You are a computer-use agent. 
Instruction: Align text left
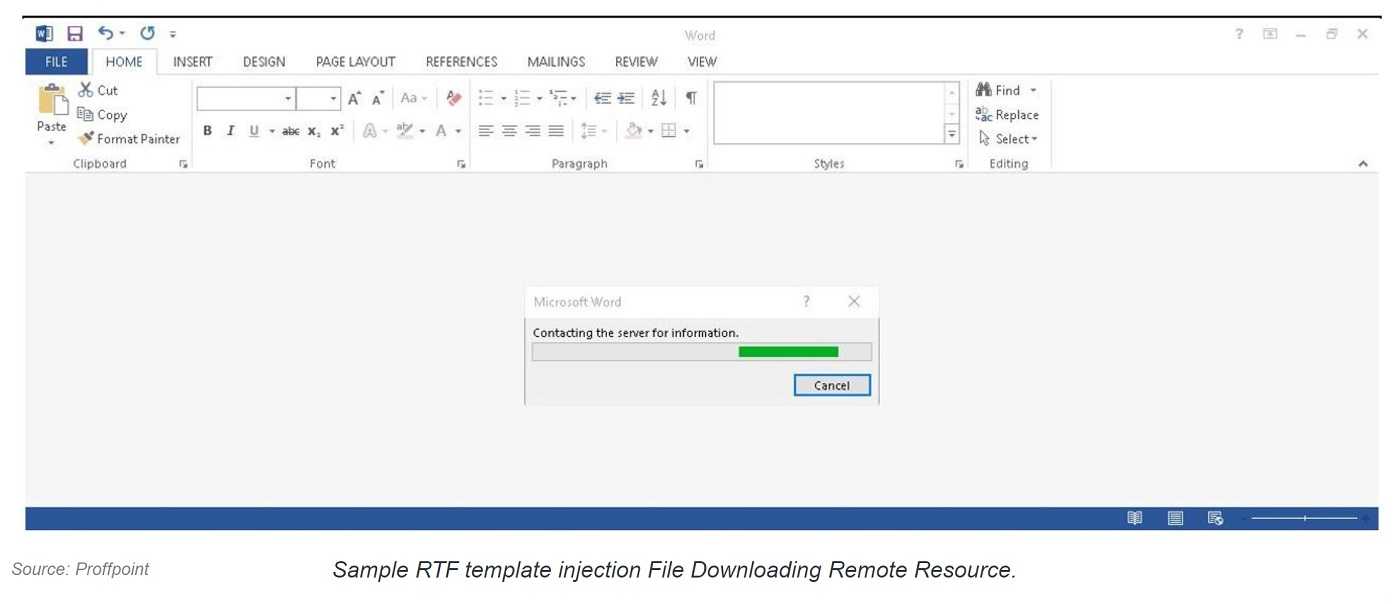(x=486, y=131)
